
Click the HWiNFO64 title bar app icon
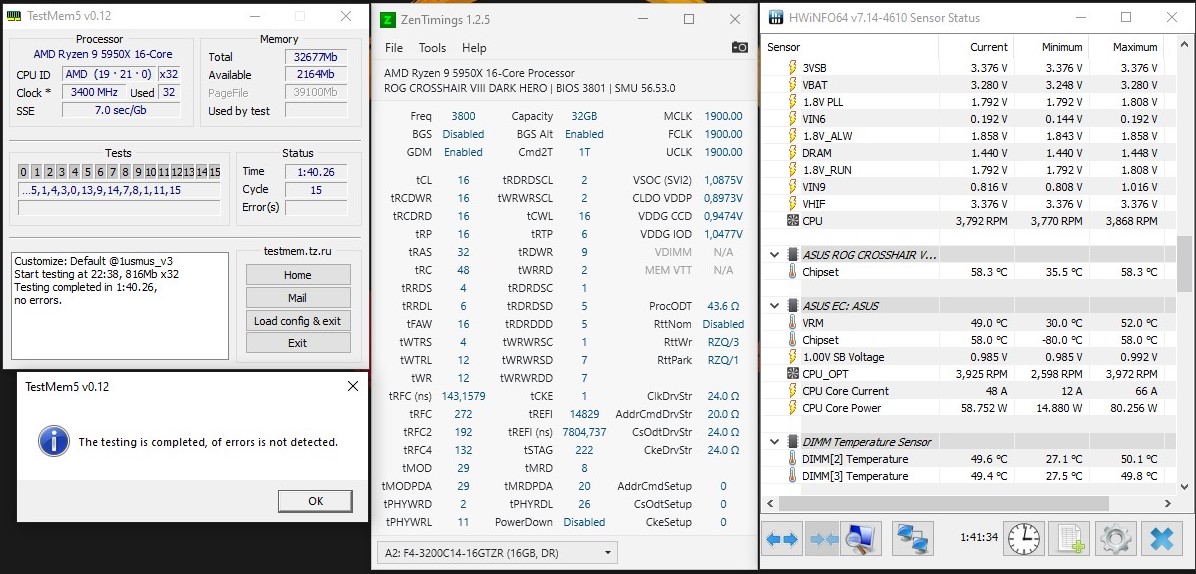776,18
